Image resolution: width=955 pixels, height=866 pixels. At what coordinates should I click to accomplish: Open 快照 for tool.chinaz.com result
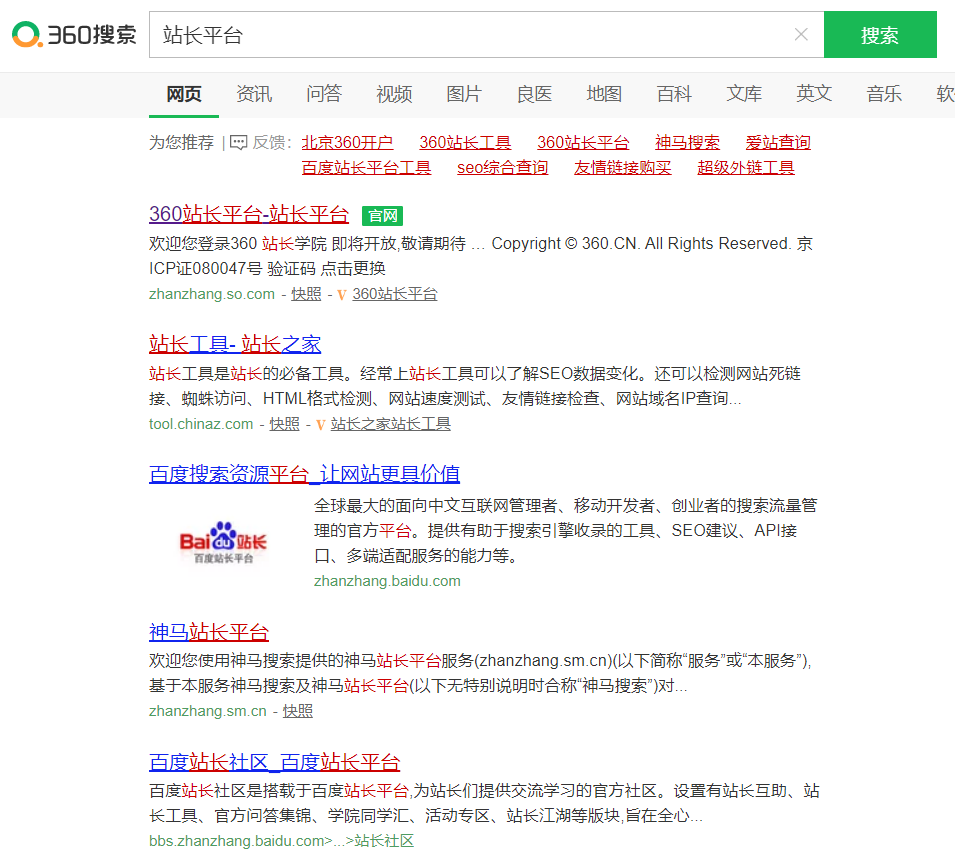coord(284,424)
